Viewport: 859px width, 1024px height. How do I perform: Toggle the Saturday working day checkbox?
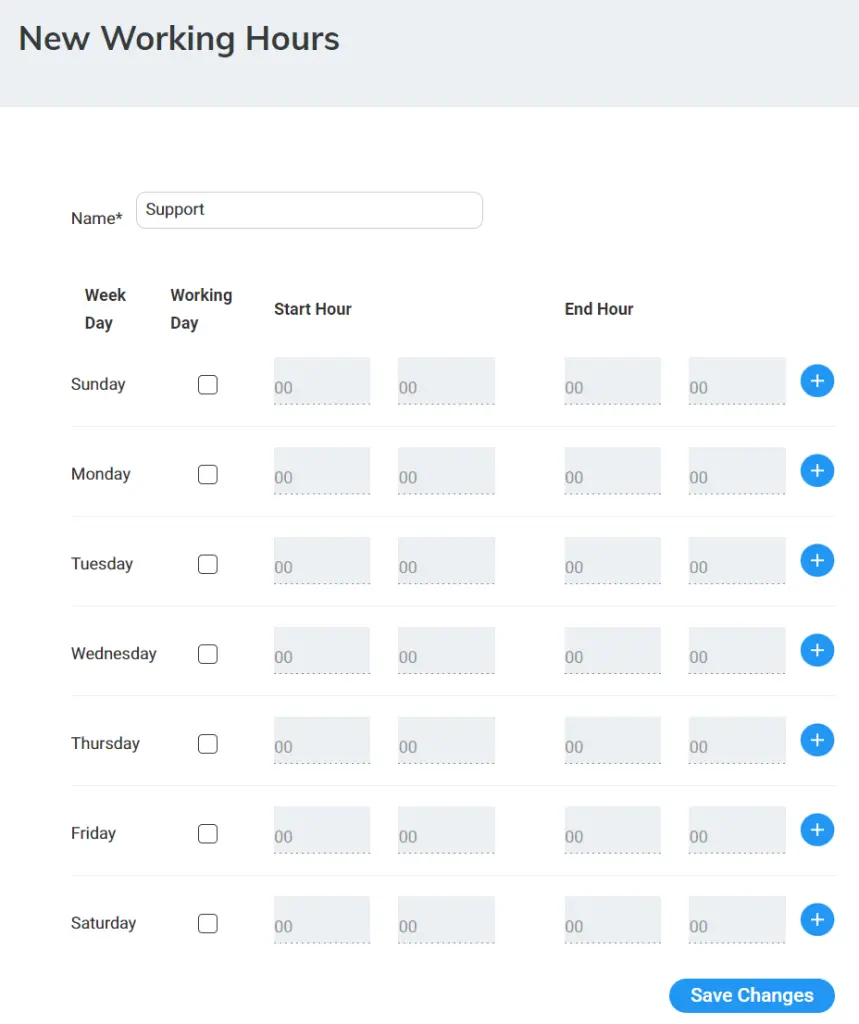click(x=208, y=923)
